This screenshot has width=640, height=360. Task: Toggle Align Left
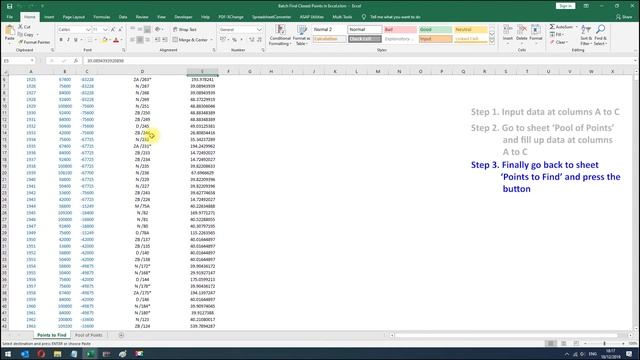[x=133, y=40]
